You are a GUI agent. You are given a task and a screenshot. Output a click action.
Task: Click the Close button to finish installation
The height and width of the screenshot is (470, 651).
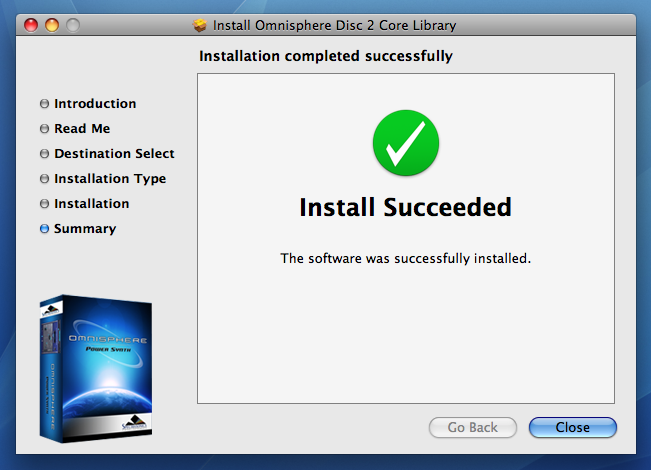coord(572,427)
